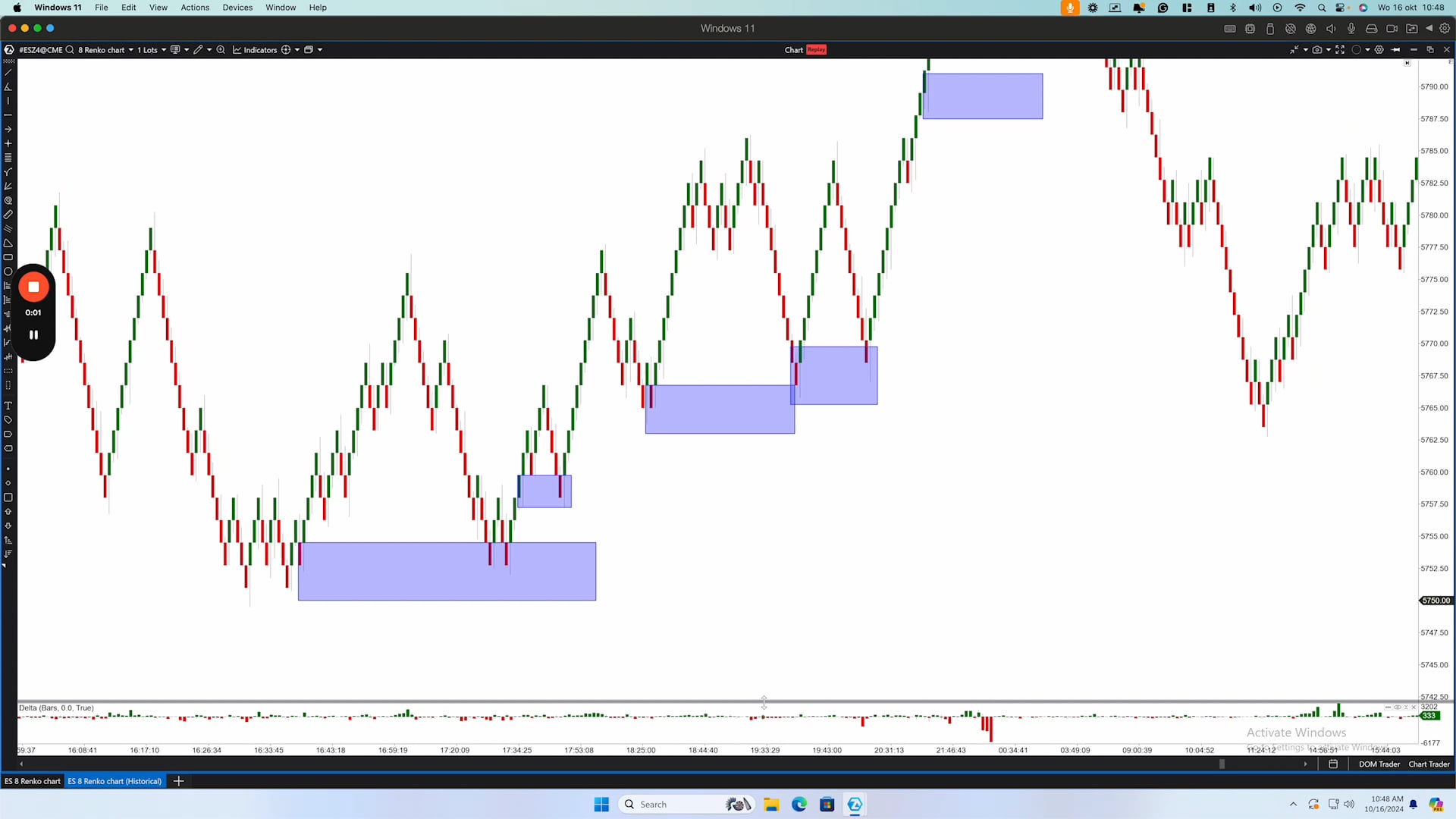The height and width of the screenshot is (819, 1456).
Task: Select the crosshair cursor tool
Action: (x=8, y=143)
